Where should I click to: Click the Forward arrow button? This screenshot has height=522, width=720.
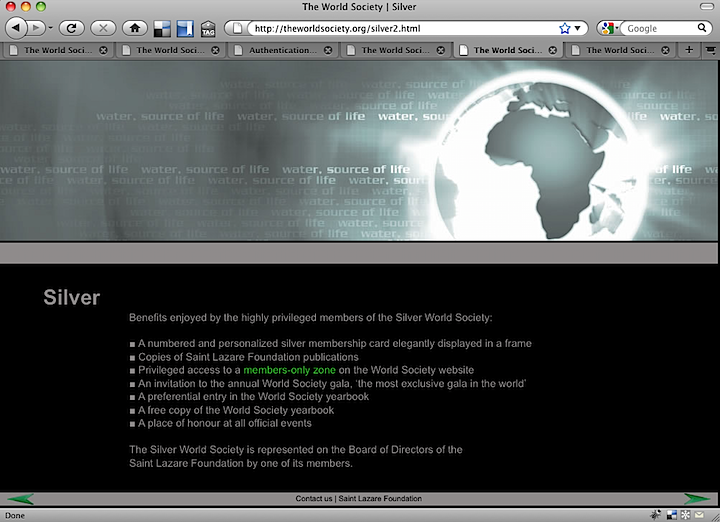36,28
